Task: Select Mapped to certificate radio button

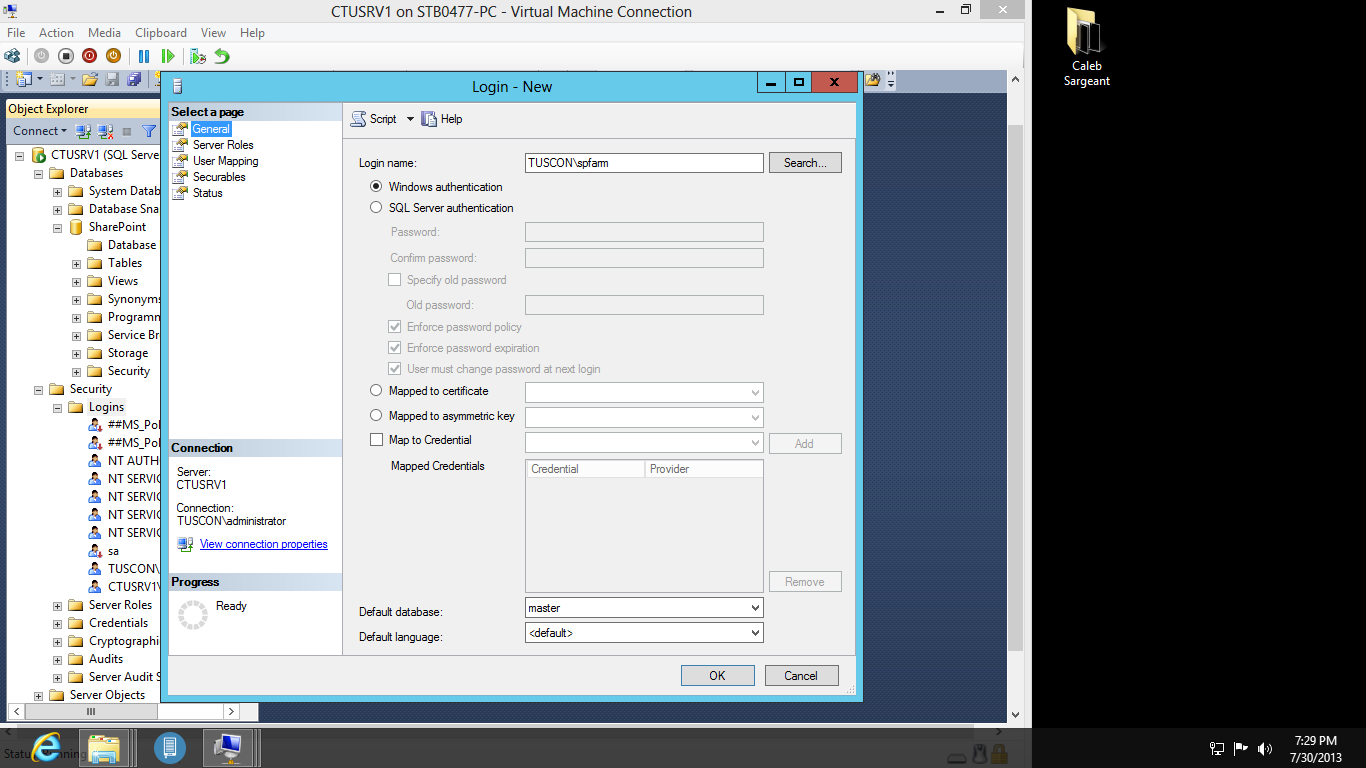Action: pos(376,391)
